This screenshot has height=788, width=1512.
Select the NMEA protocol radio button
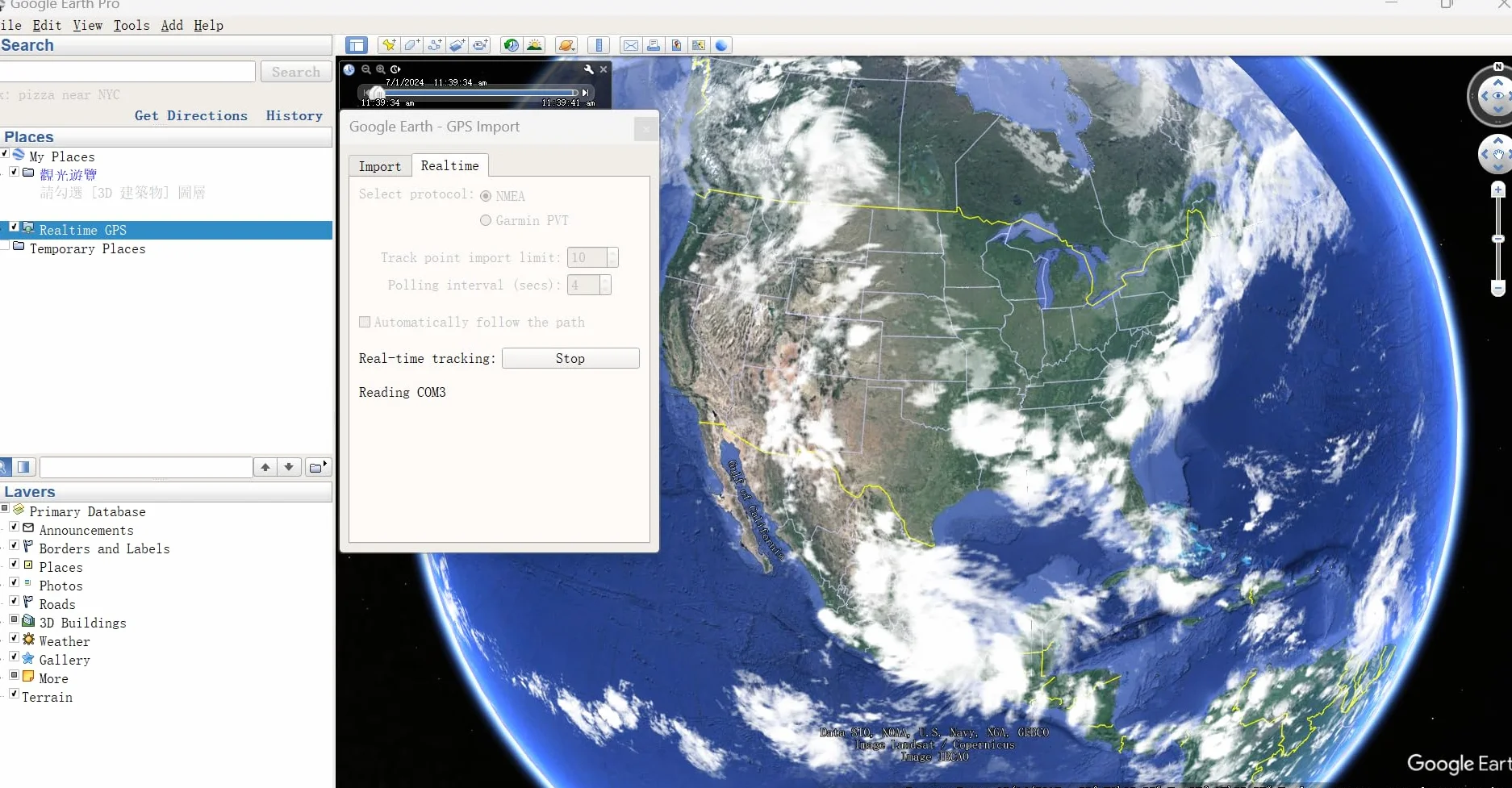(x=486, y=196)
